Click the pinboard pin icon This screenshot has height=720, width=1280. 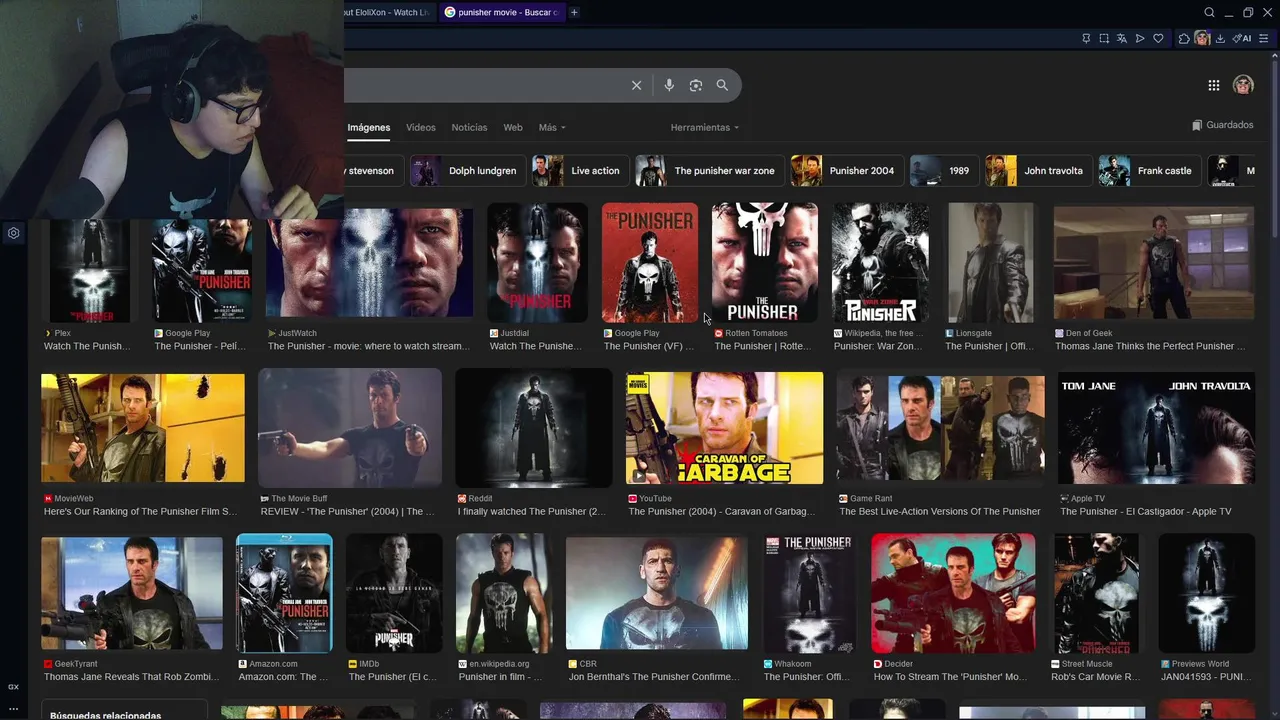tap(1086, 39)
